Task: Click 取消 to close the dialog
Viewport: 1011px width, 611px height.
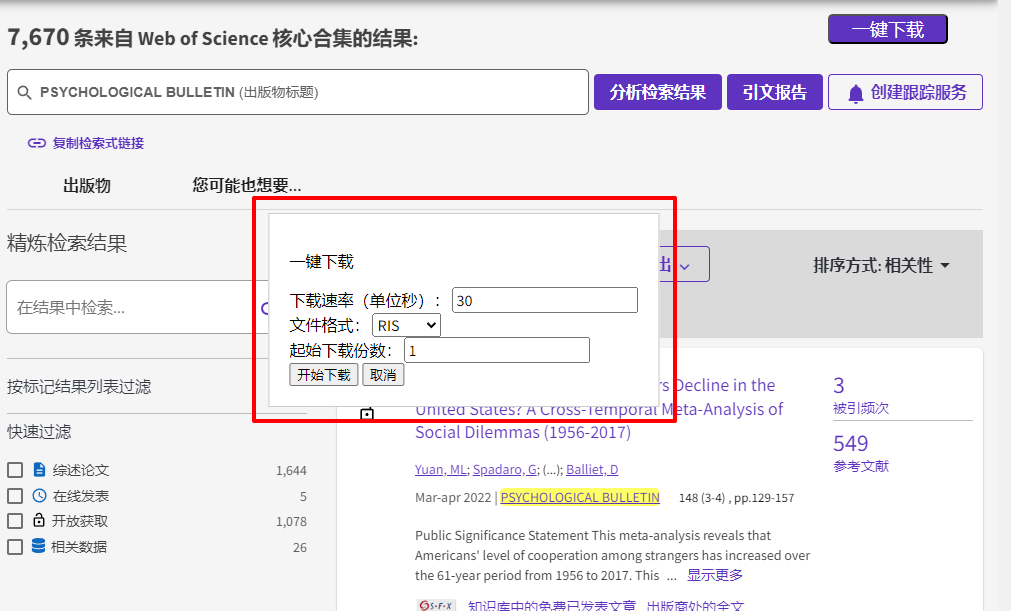Action: [x=383, y=374]
